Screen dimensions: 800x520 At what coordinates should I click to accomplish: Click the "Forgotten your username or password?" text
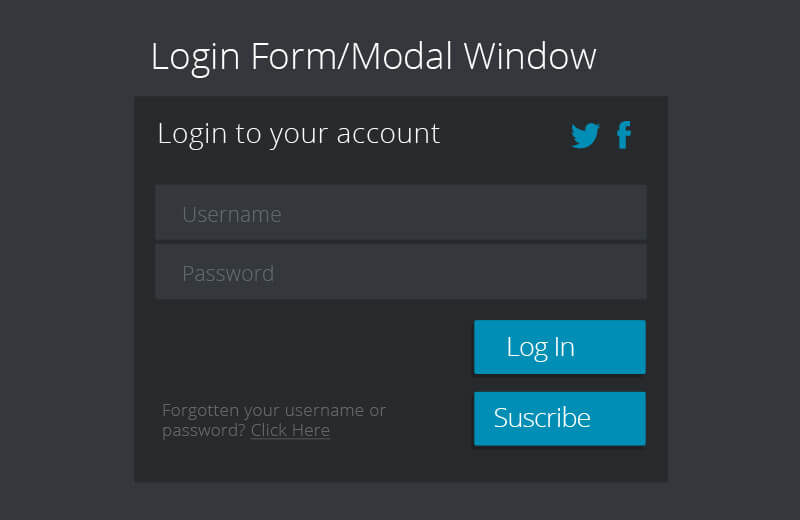click(273, 410)
